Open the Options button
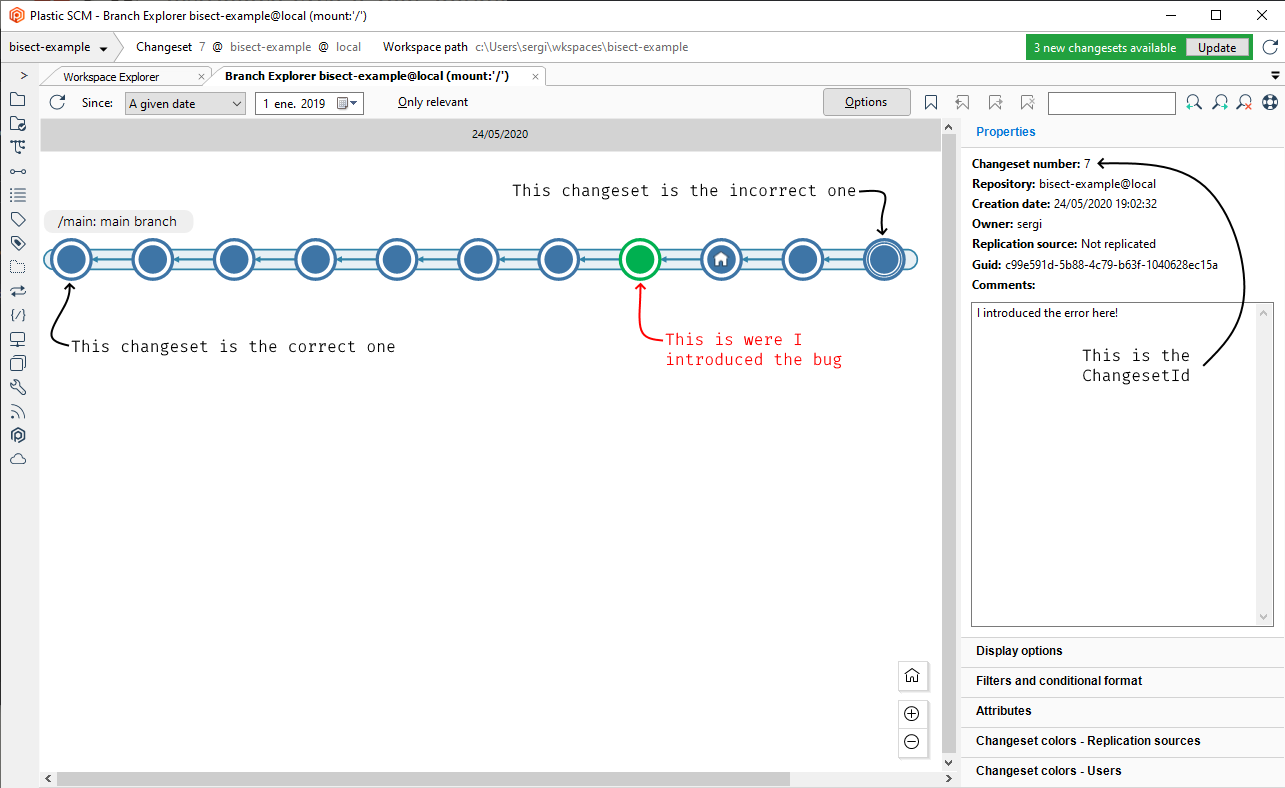The width and height of the screenshot is (1285, 788). [x=866, y=102]
